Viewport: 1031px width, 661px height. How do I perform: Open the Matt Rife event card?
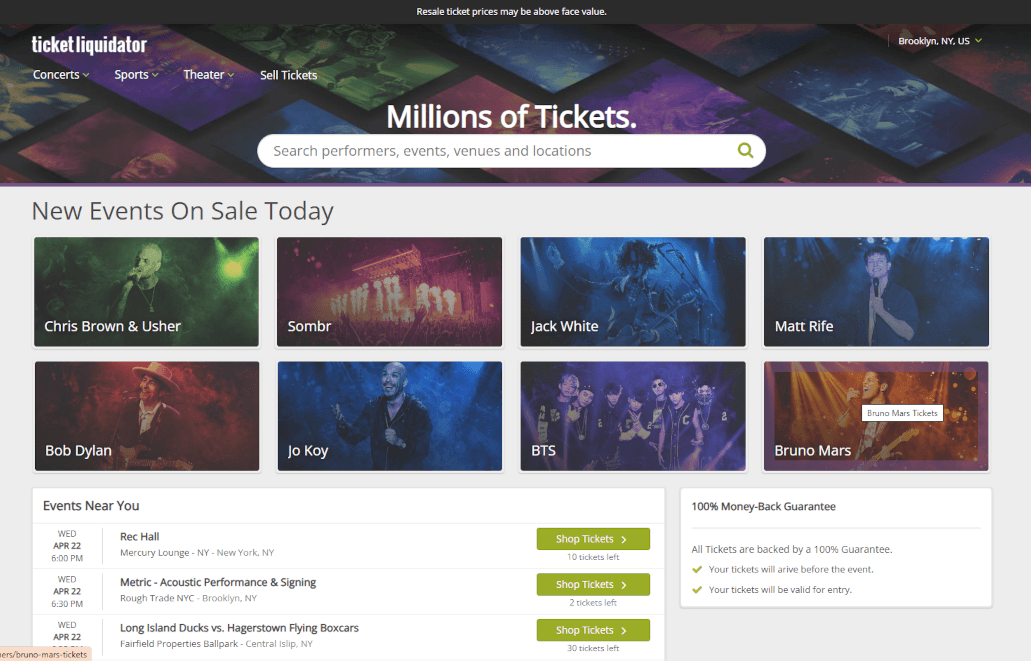pos(876,292)
